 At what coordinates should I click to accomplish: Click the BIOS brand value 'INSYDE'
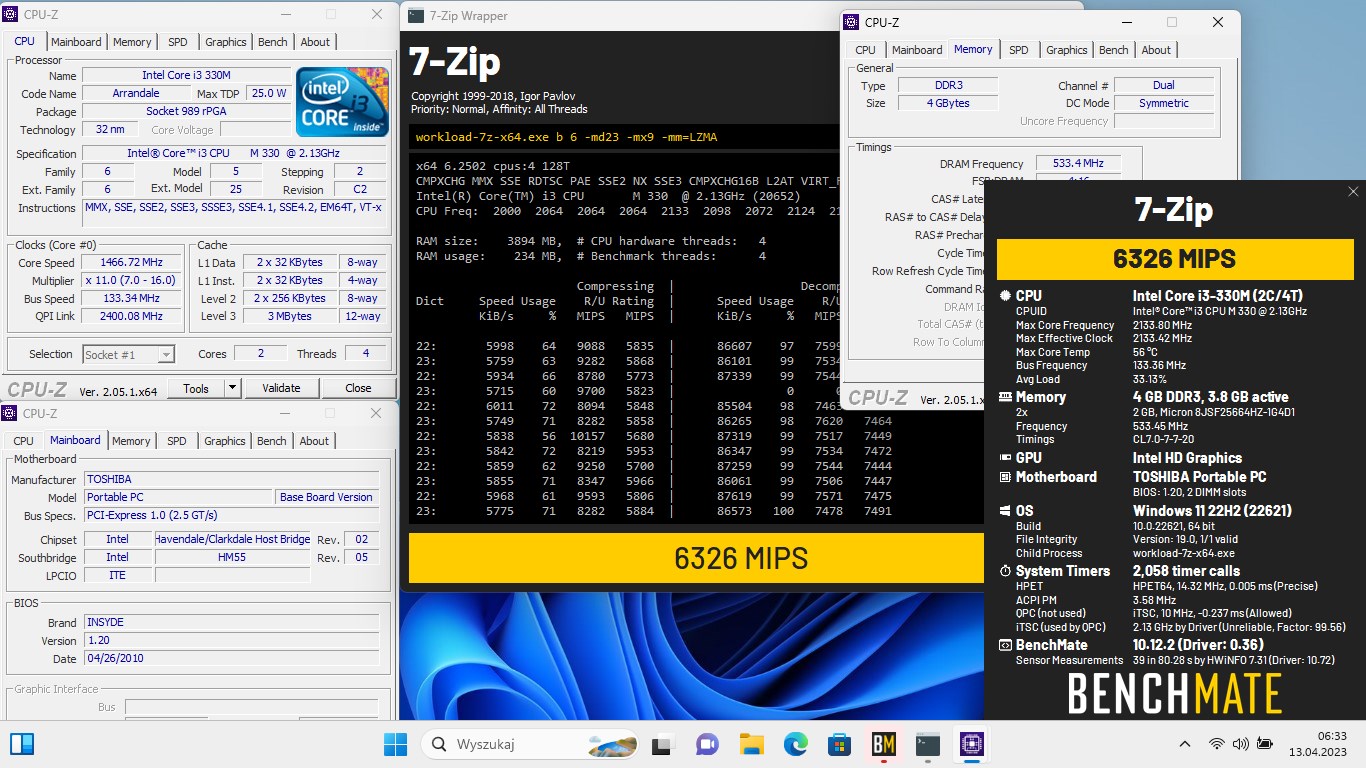pos(231,622)
